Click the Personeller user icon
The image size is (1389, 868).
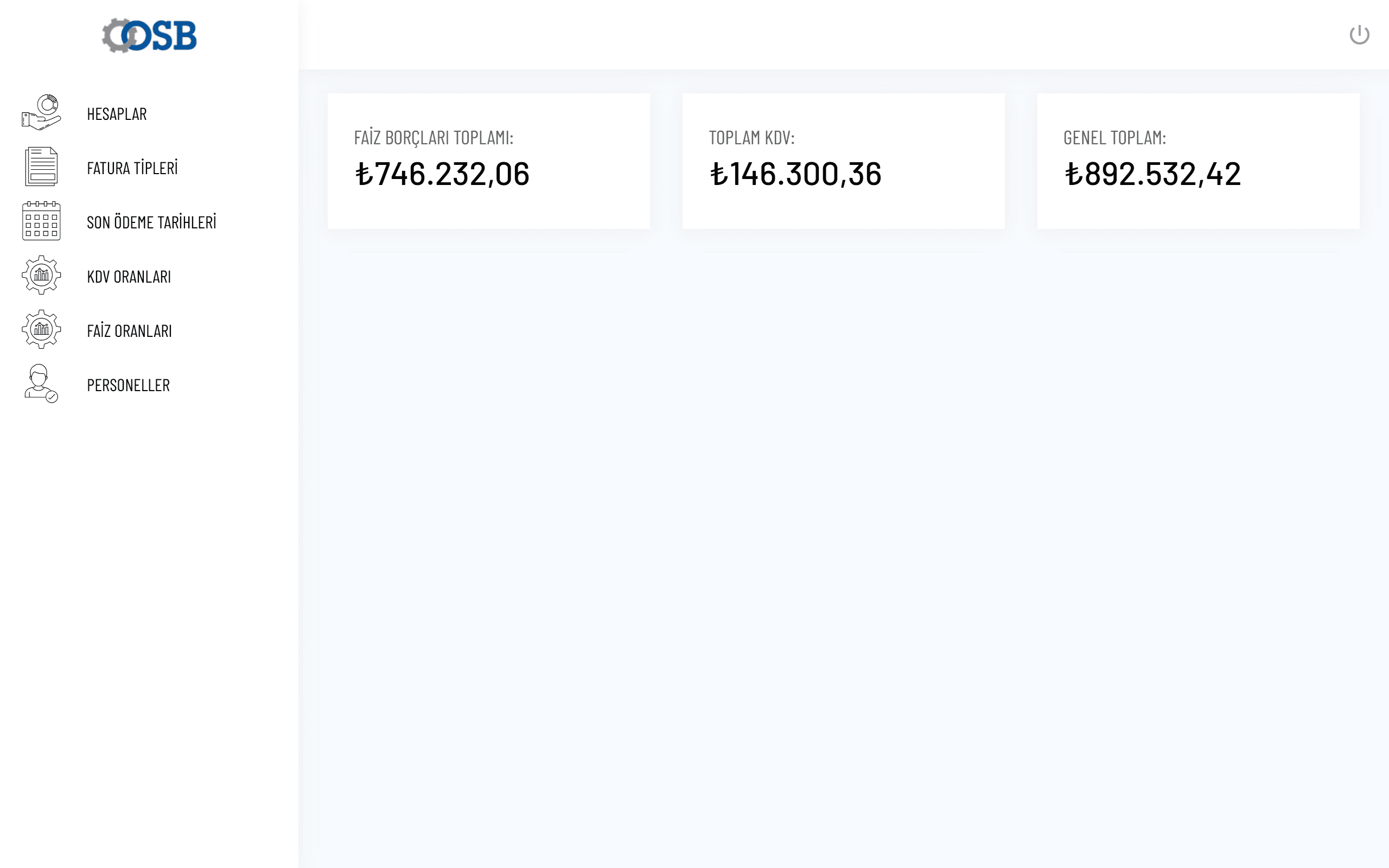[41, 384]
